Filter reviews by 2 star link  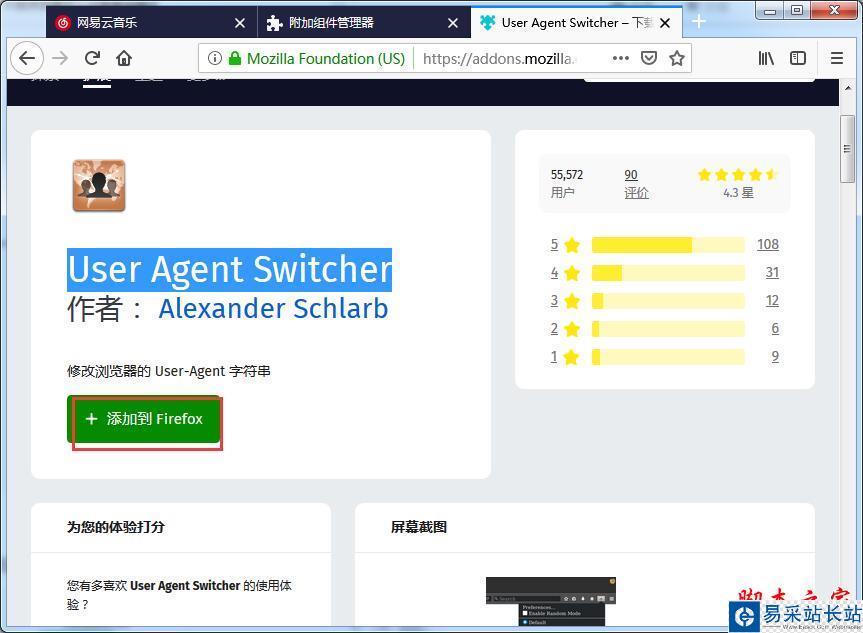click(565, 329)
